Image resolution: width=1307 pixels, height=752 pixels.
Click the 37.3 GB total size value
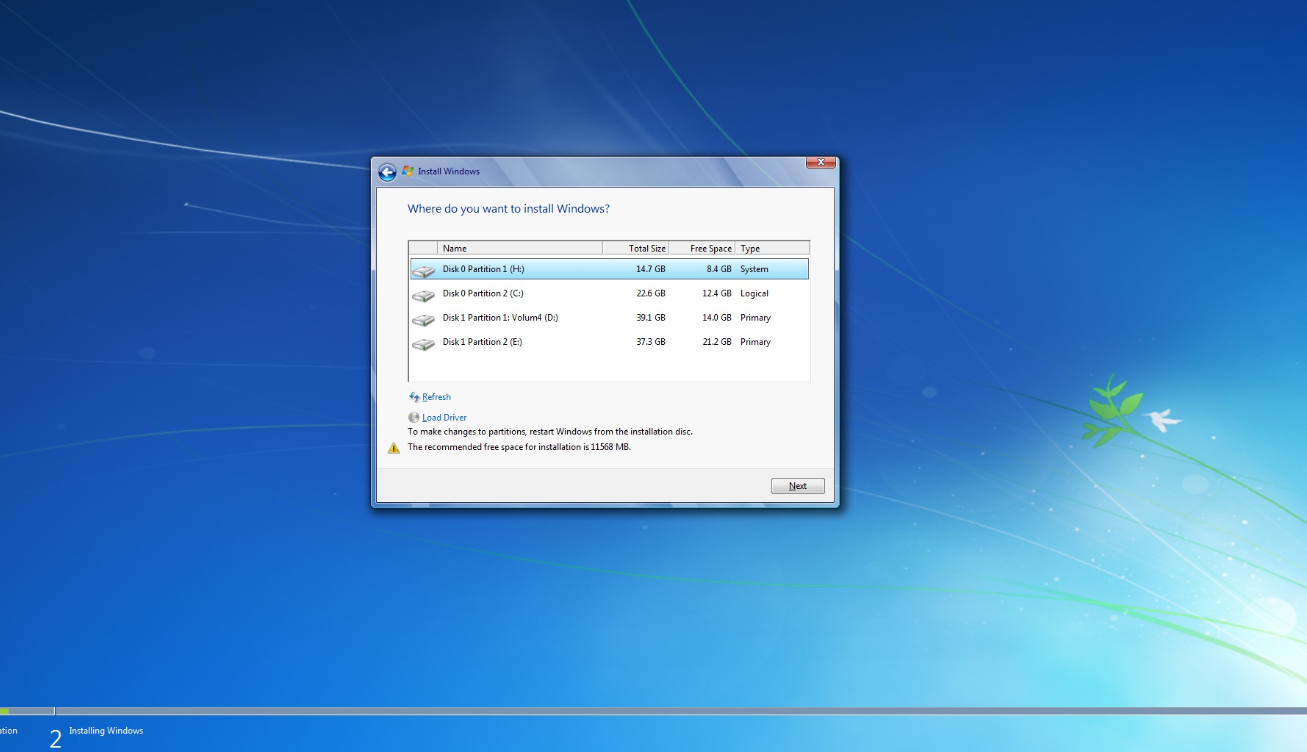(651, 342)
